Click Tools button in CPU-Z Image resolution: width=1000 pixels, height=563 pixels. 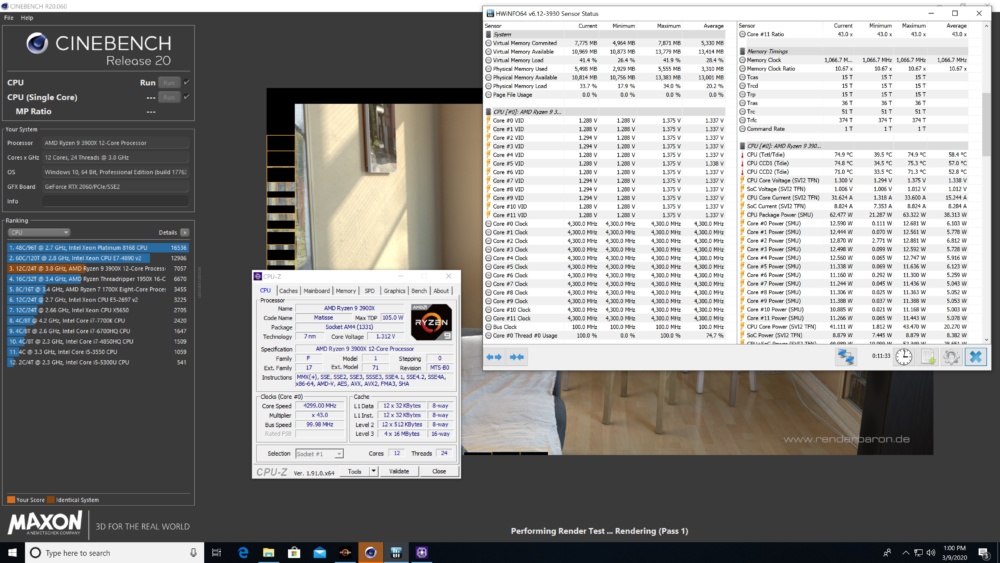click(355, 471)
